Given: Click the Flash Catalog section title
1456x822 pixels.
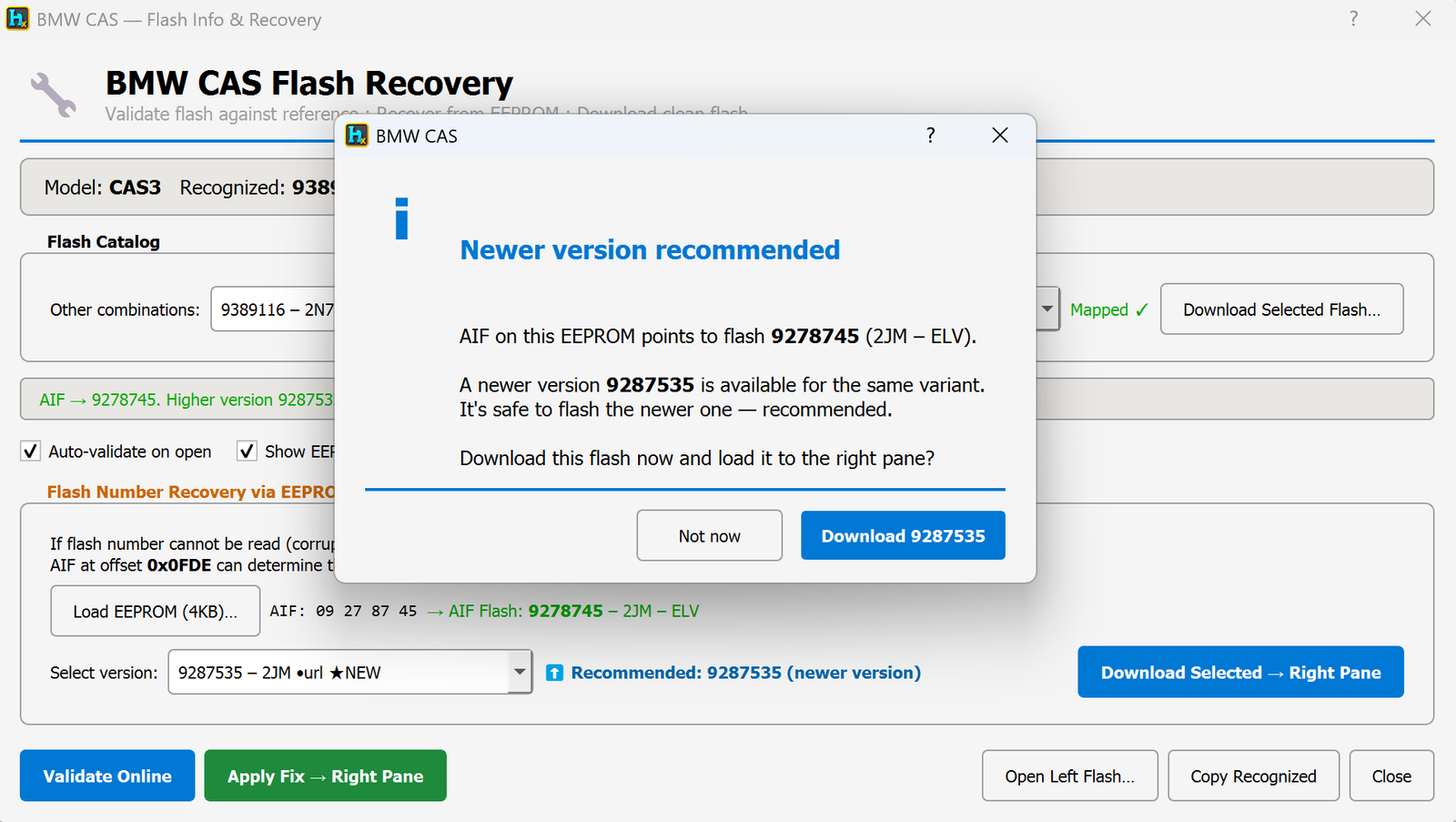Looking at the screenshot, I should (x=104, y=241).
